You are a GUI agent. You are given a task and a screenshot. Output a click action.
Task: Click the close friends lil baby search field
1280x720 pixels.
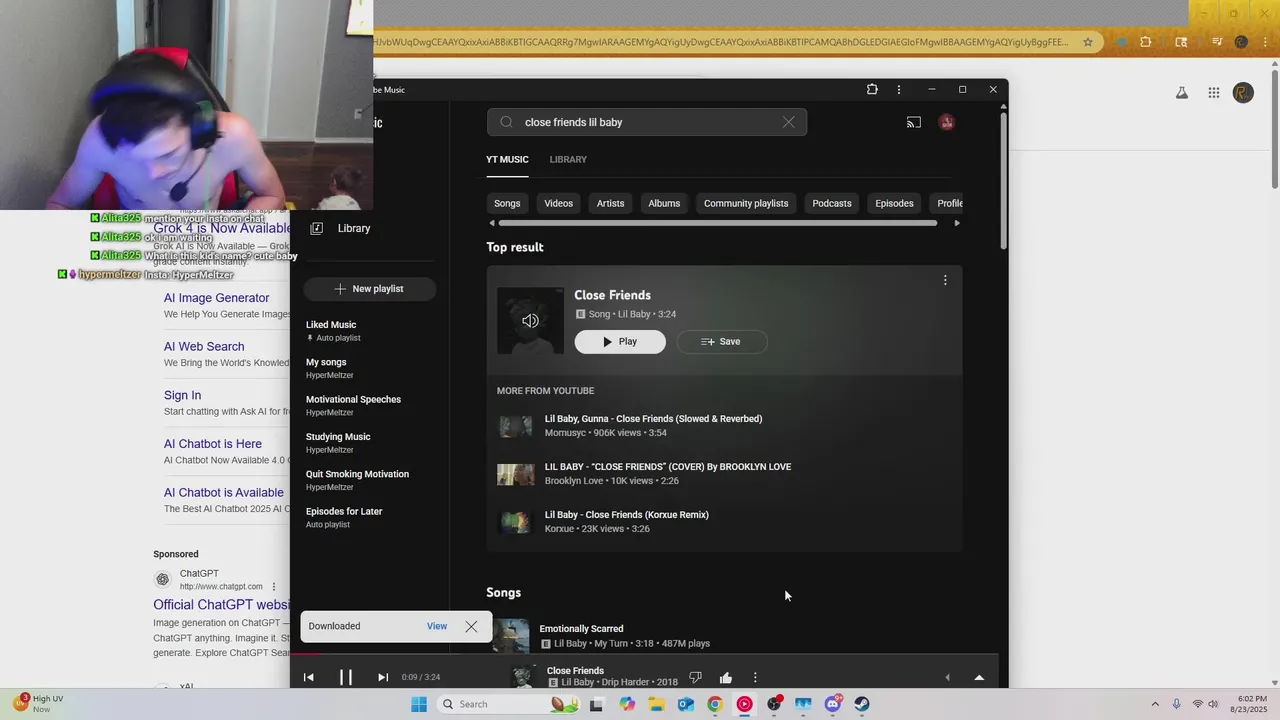tap(647, 122)
